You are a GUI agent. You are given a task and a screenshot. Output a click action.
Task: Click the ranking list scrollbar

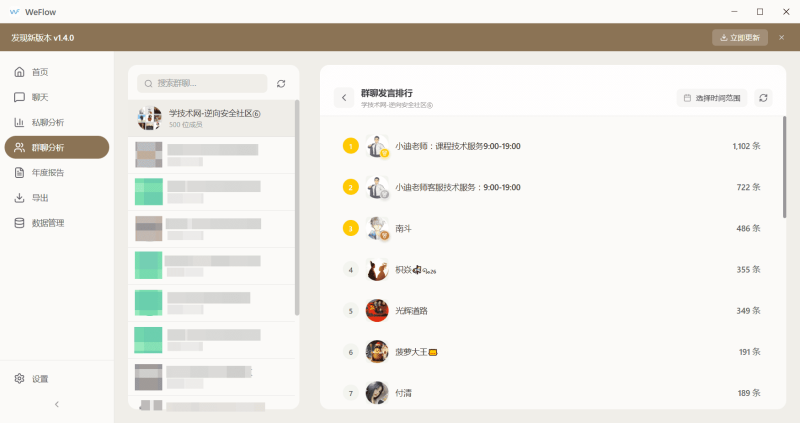pos(784,167)
